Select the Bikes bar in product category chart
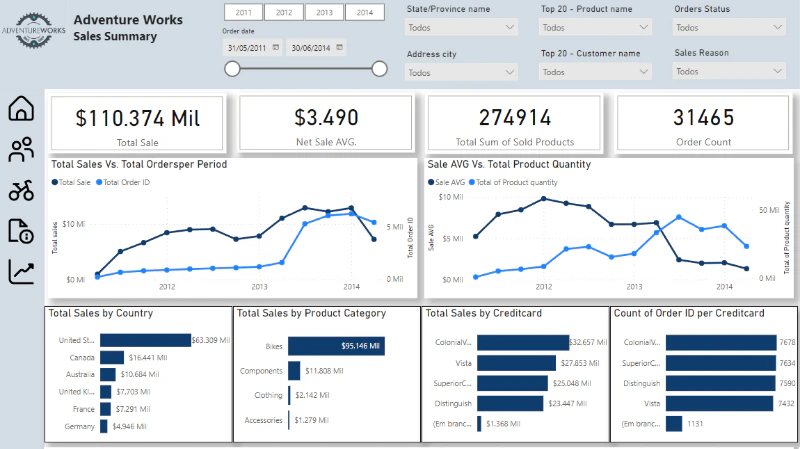This screenshot has height=449, width=800. click(x=336, y=346)
